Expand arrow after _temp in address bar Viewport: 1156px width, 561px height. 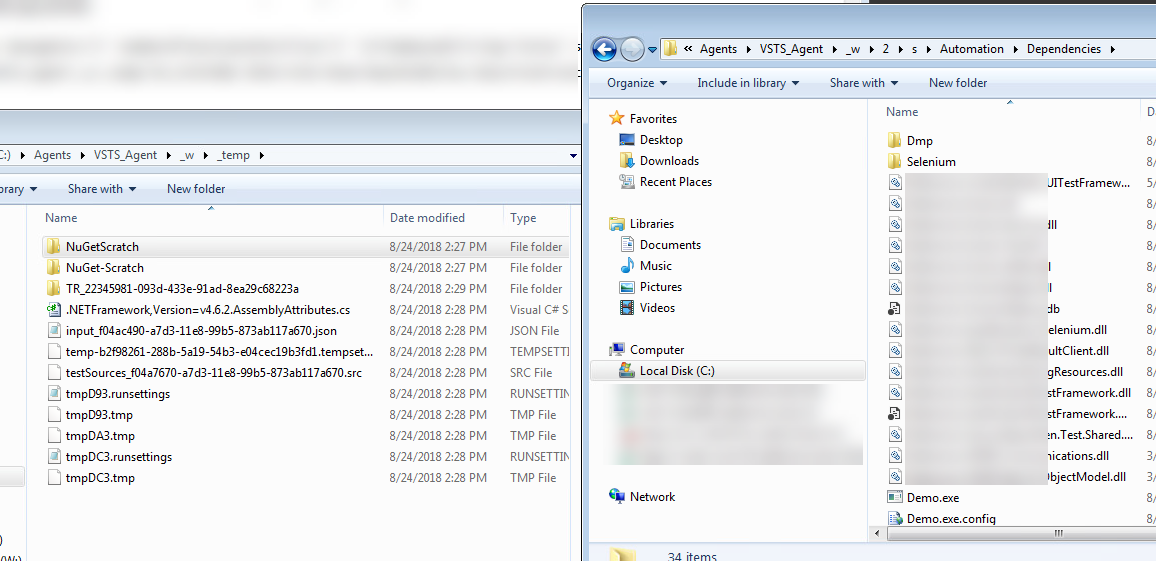click(261, 156)
